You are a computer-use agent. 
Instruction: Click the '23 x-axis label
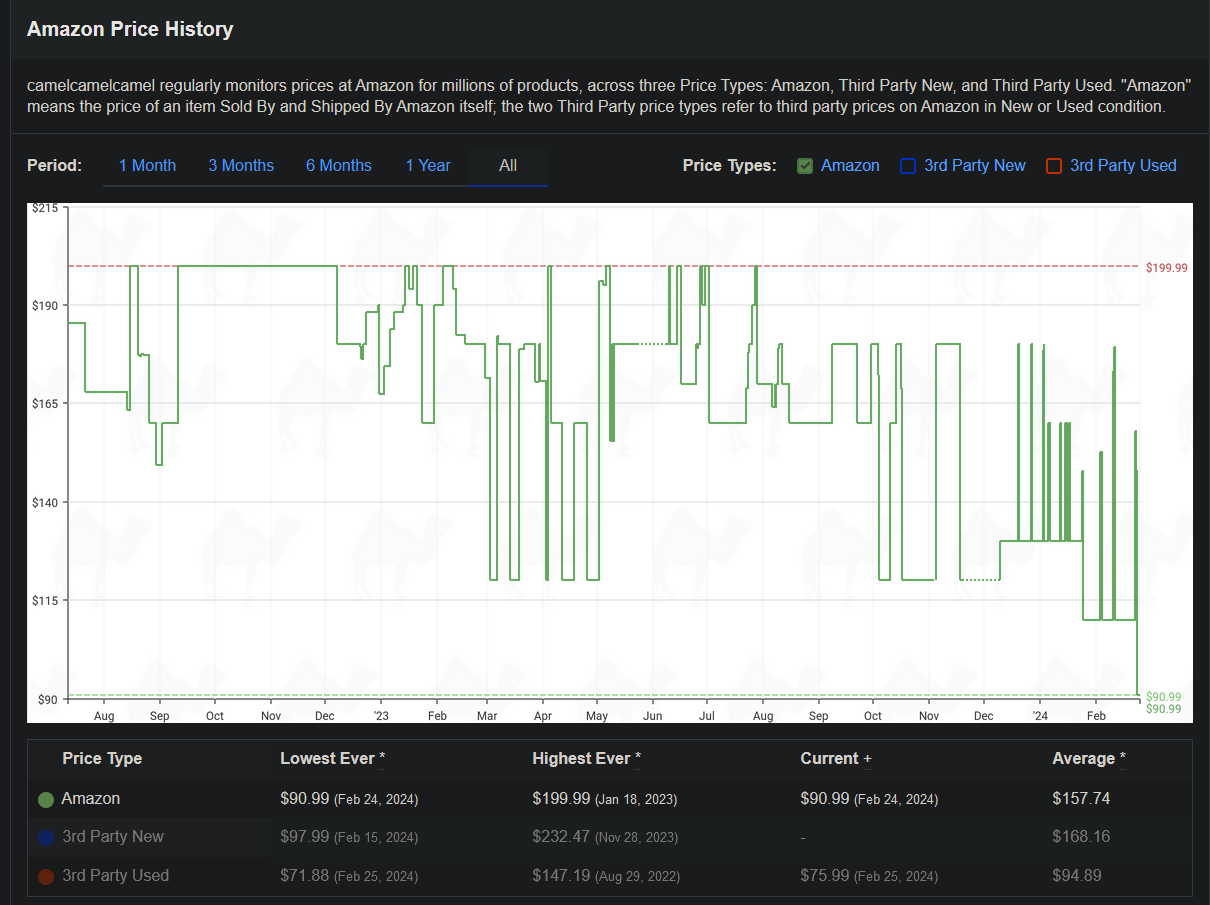click(x=381, y=716)
